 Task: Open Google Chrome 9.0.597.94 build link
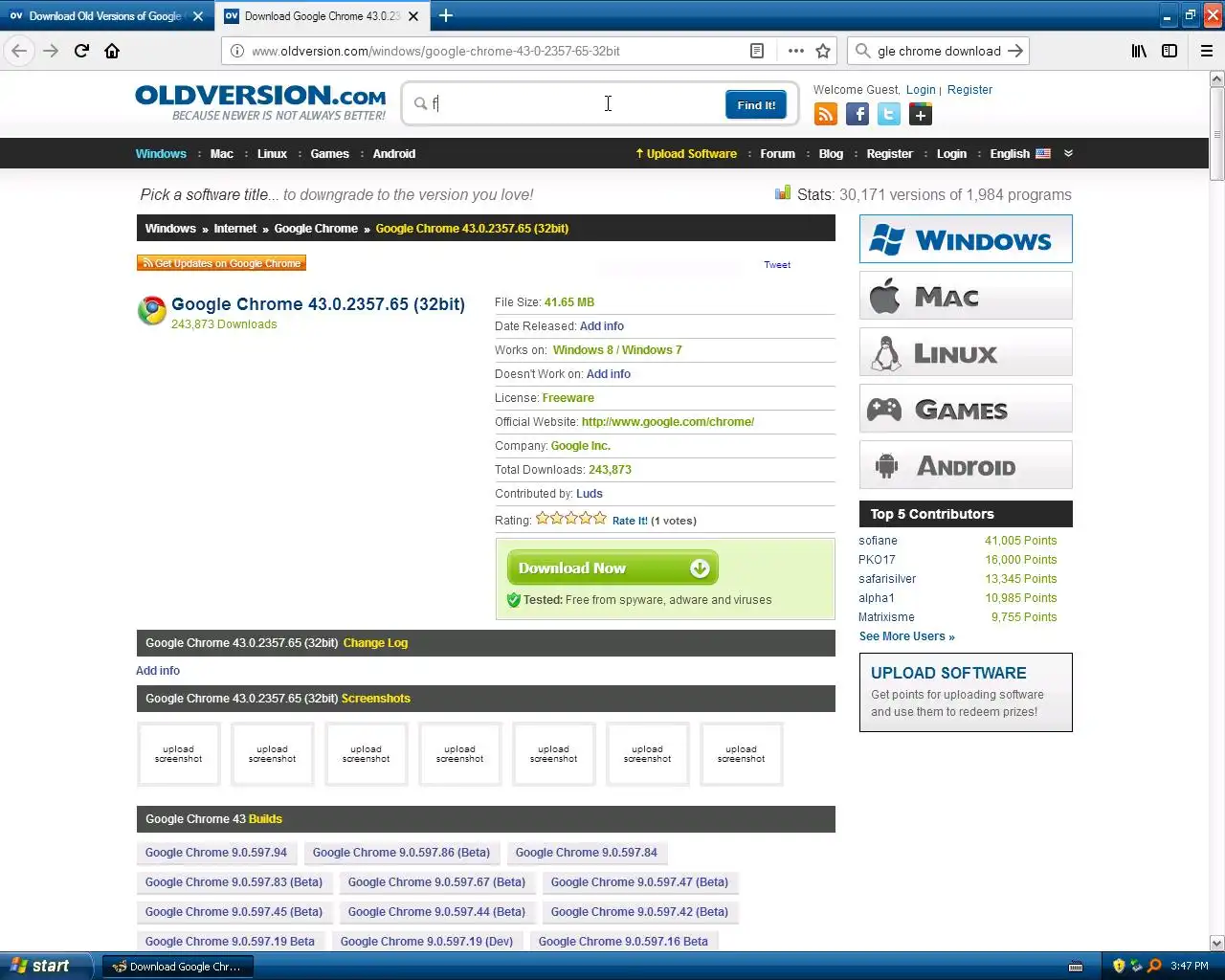click(x=216, y=853)
